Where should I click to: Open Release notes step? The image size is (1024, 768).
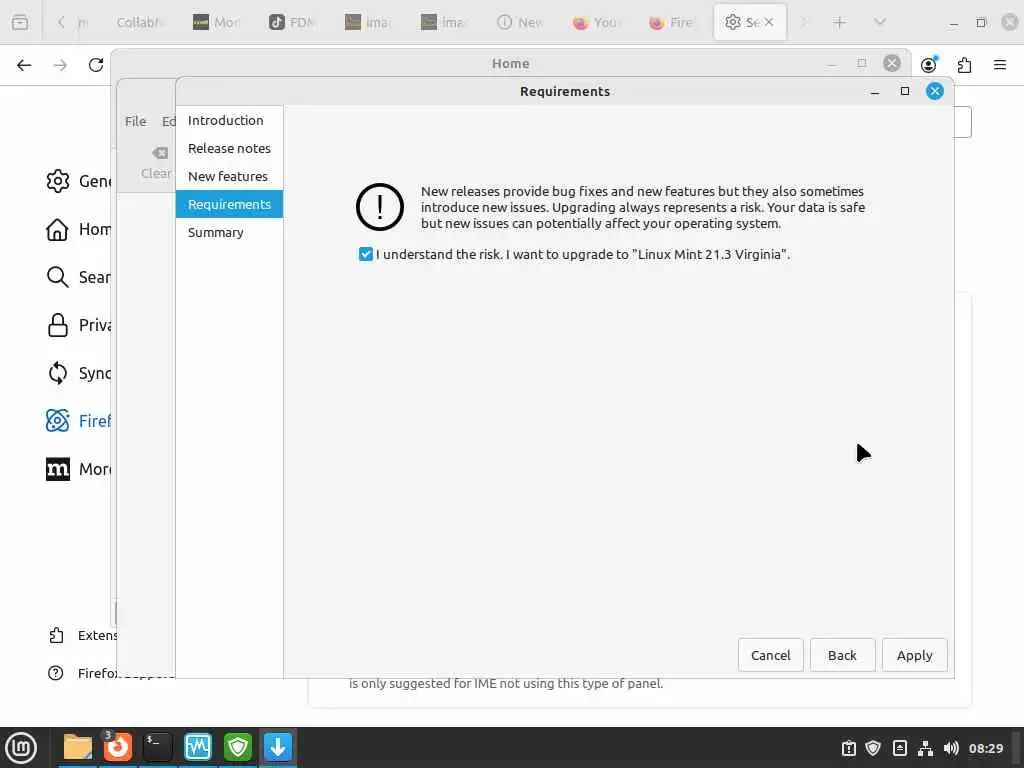pos(229,148)
